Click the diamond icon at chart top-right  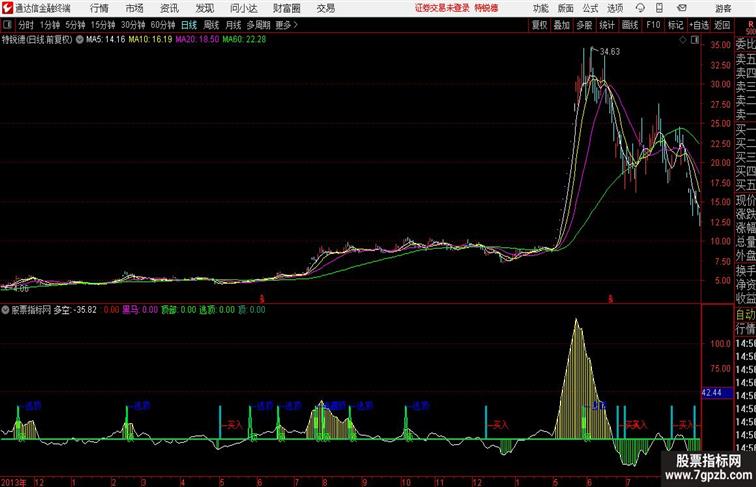683,40
